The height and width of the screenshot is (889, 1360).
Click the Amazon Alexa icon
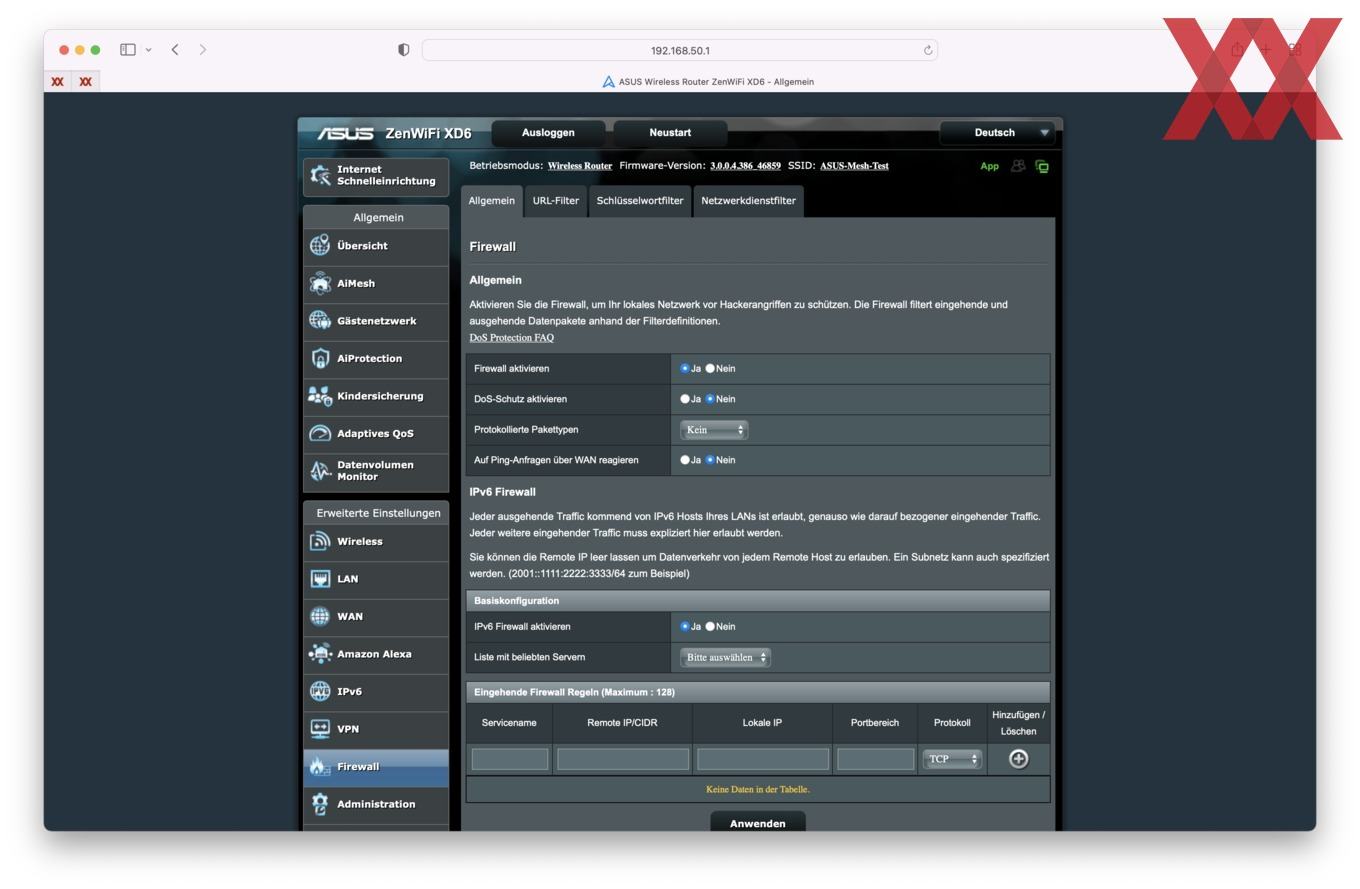click(320, 654)
